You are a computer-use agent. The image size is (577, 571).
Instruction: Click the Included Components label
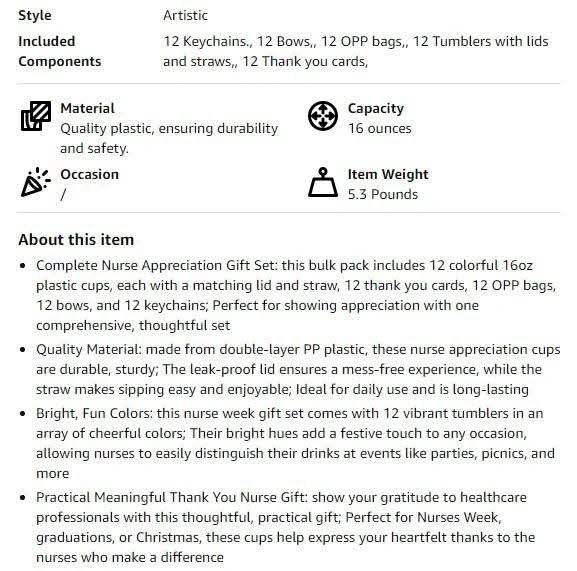point(60,52)
